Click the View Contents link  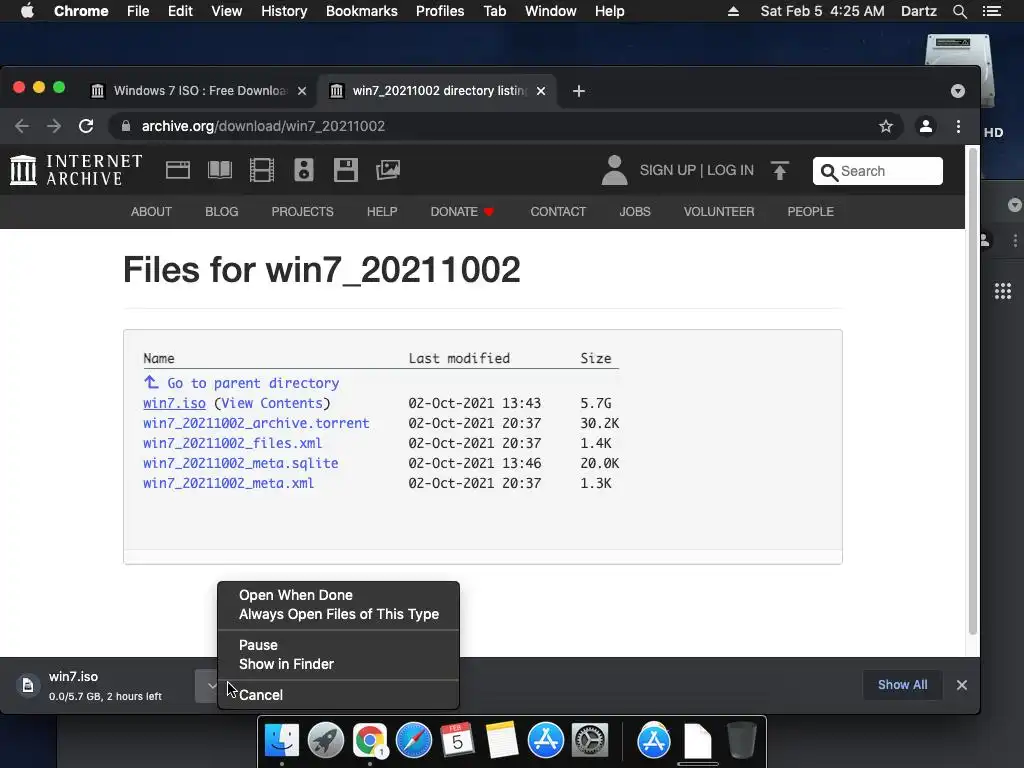pos(272,403)
